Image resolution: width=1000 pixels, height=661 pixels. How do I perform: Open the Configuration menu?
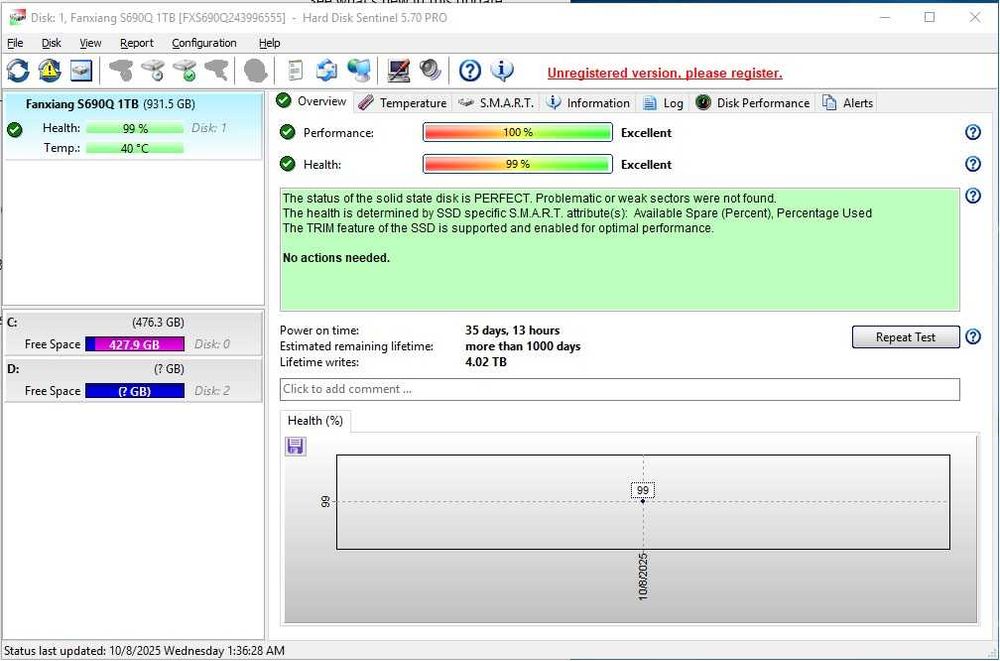[x=204, y=43]
